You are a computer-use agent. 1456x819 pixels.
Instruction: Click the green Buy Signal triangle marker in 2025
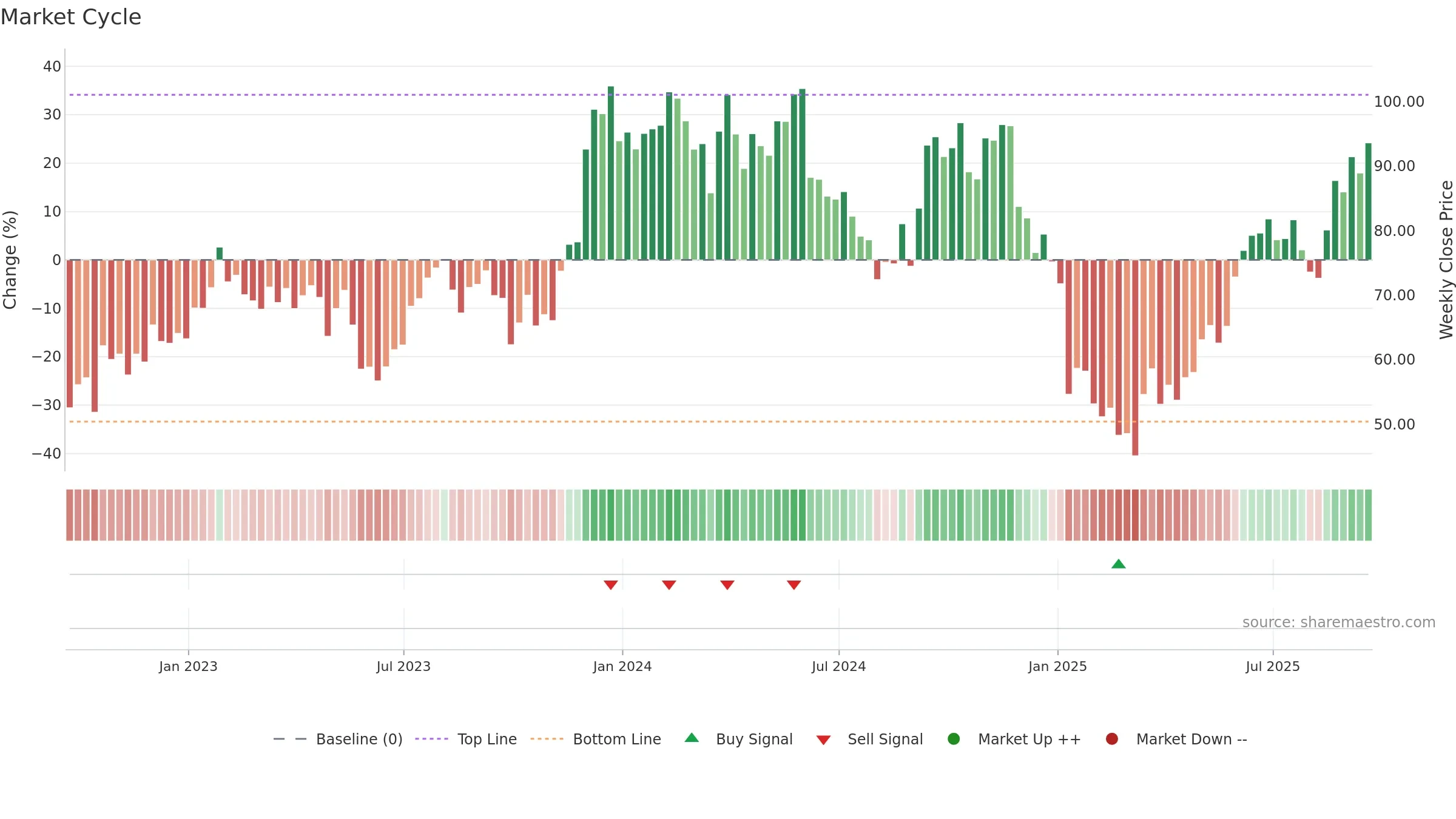[1119, 564]
